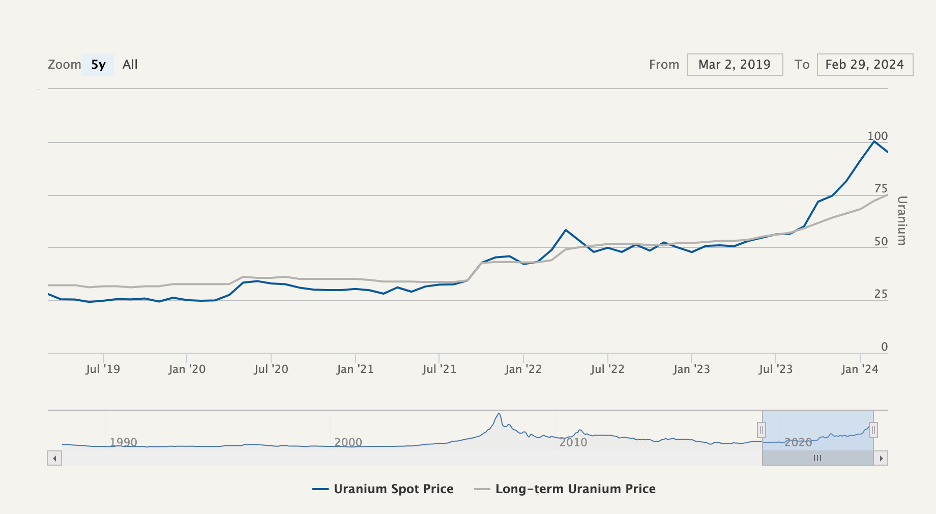This screenshot has height=514, width=936.
Task: Click the 2000 area of the navigator
Action: tap(348, 441)
